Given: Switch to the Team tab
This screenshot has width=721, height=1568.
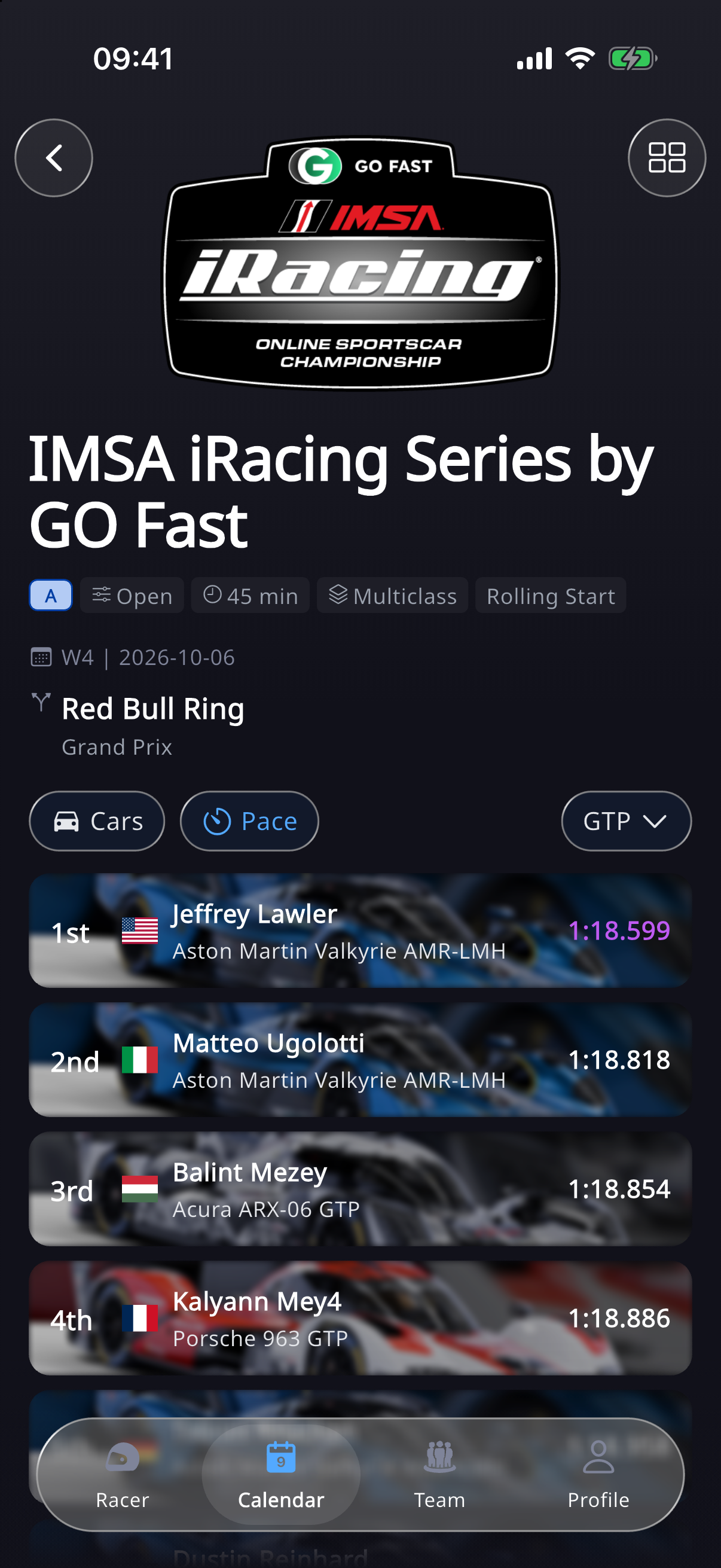Looking at the screenshot, I should [440, 1474].
